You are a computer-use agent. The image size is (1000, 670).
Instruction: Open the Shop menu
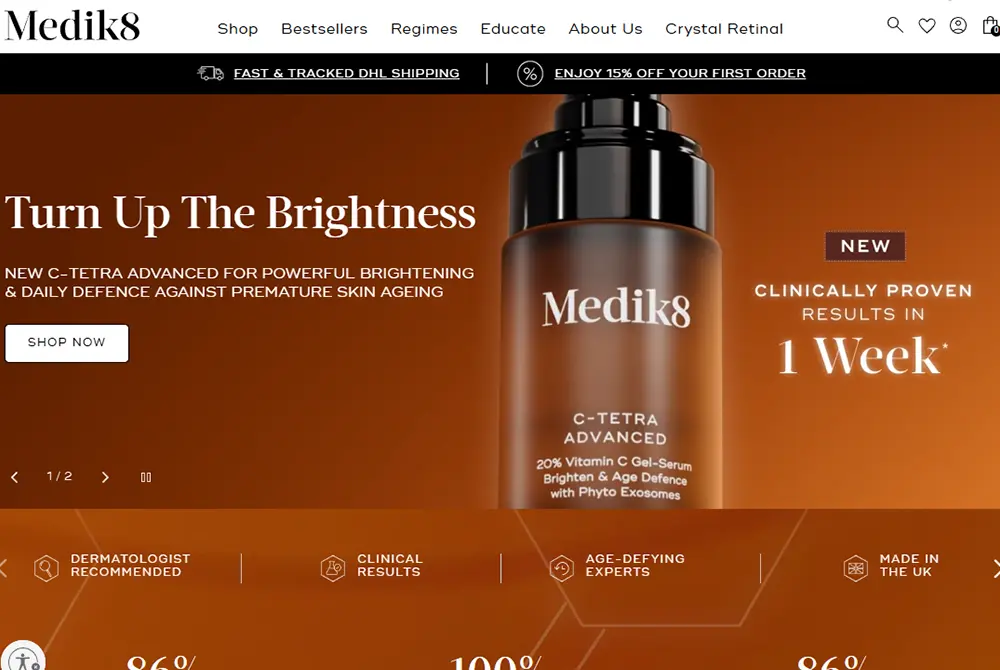click(238, 29)
